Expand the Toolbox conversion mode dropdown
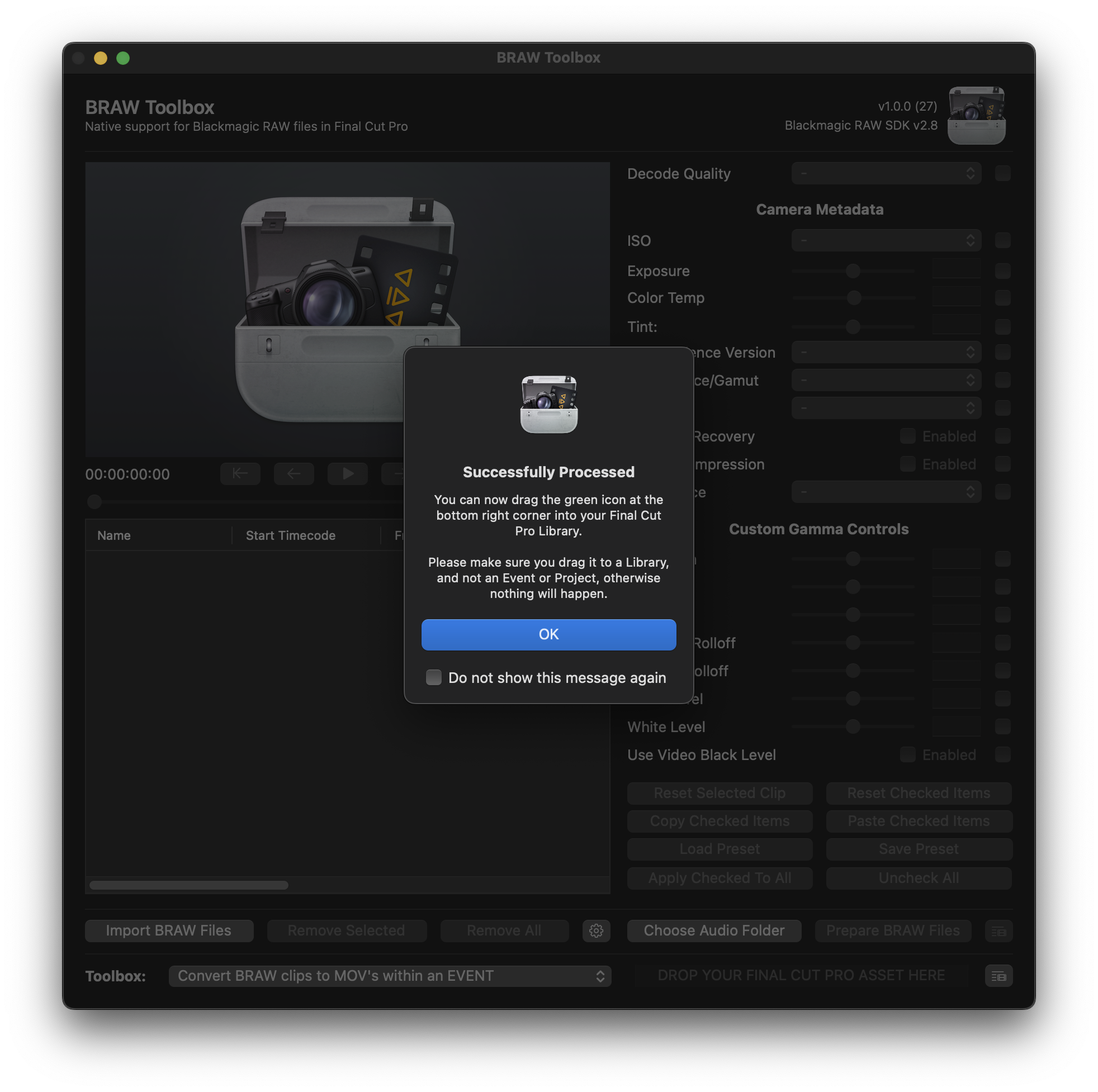The width and height of the screenshot is (1098, 1092). click(389, 976)
